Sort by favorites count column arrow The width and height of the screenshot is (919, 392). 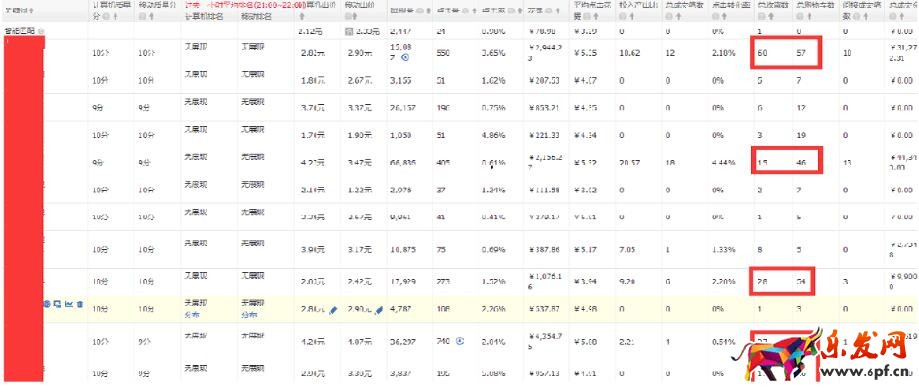(771, 16)
